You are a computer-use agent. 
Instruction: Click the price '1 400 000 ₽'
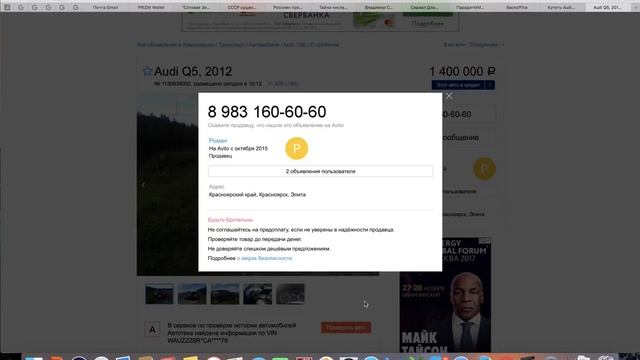pyautogui.click(x=462, y=71)
